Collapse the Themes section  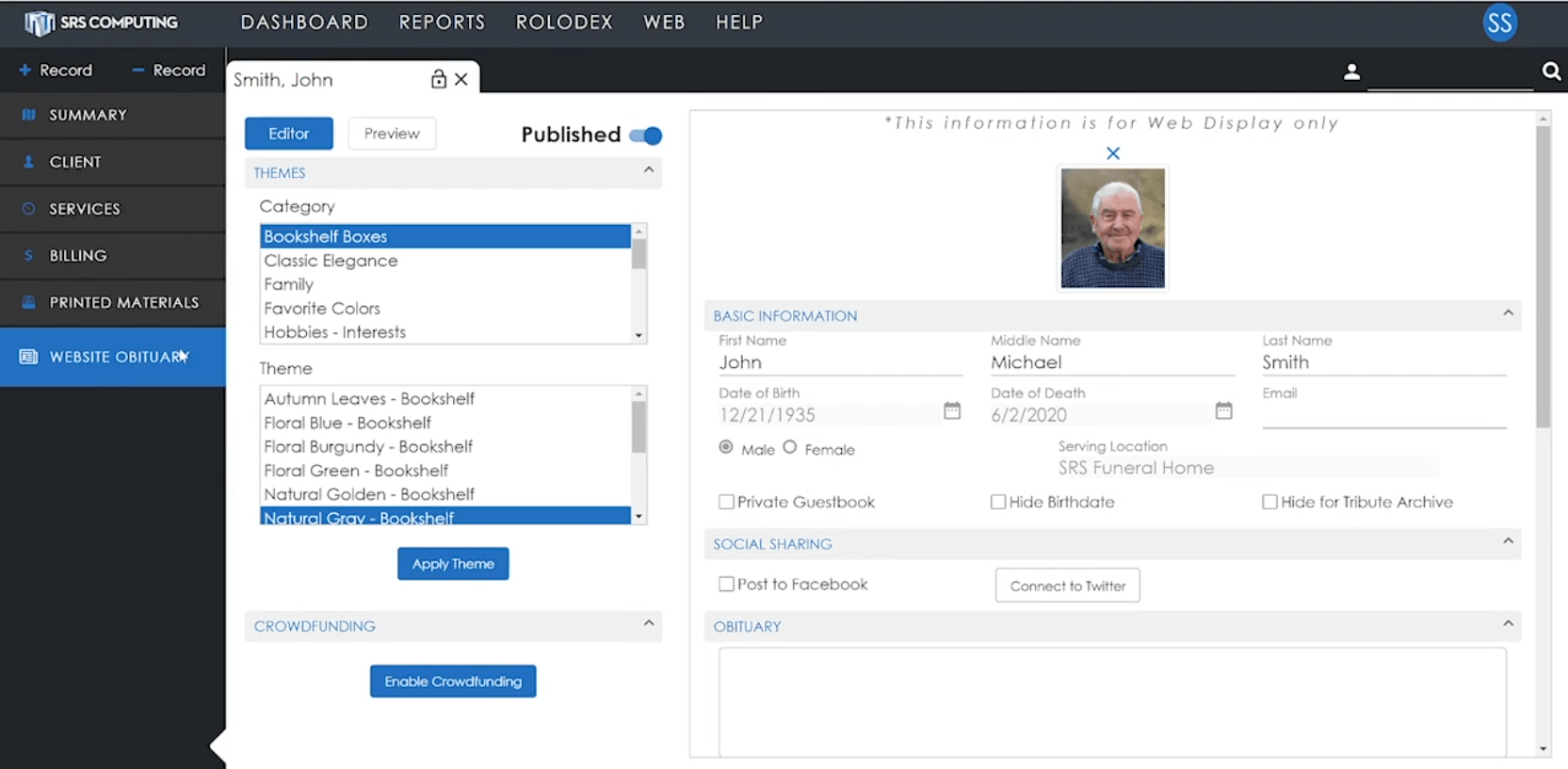tap(649, 170)
